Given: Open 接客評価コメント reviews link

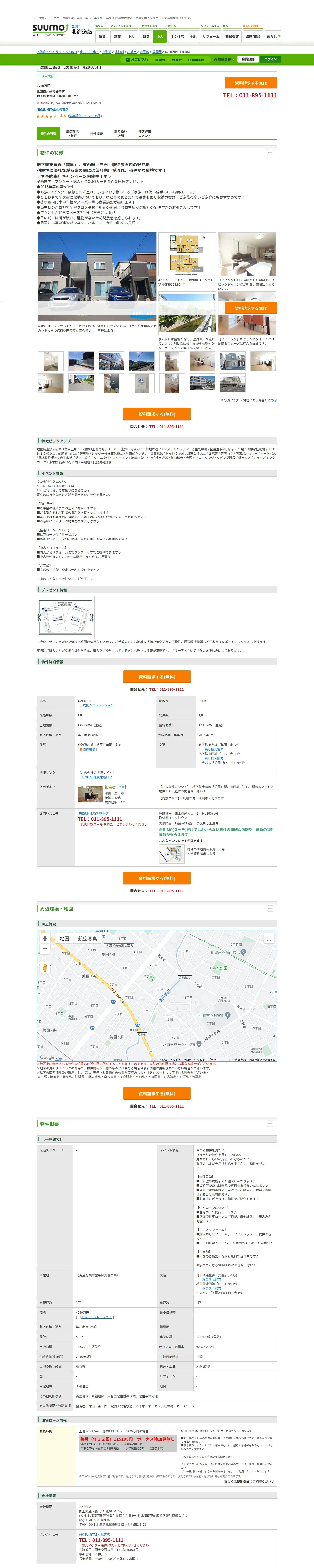Looking at the screenshot, I should pyautogui.click(x=85, y=116).
